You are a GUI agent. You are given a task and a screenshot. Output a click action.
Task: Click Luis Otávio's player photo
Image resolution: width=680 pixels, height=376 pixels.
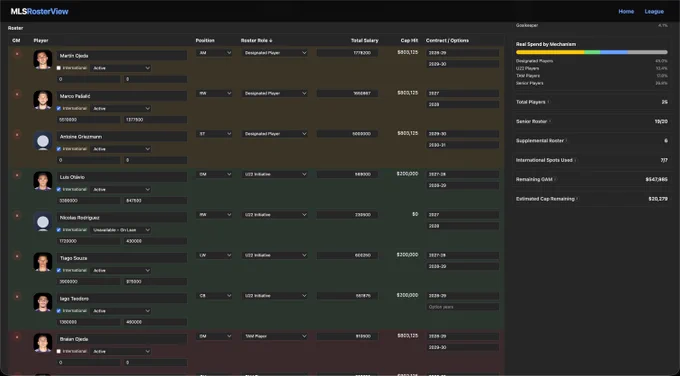click(x=42, y=181)
